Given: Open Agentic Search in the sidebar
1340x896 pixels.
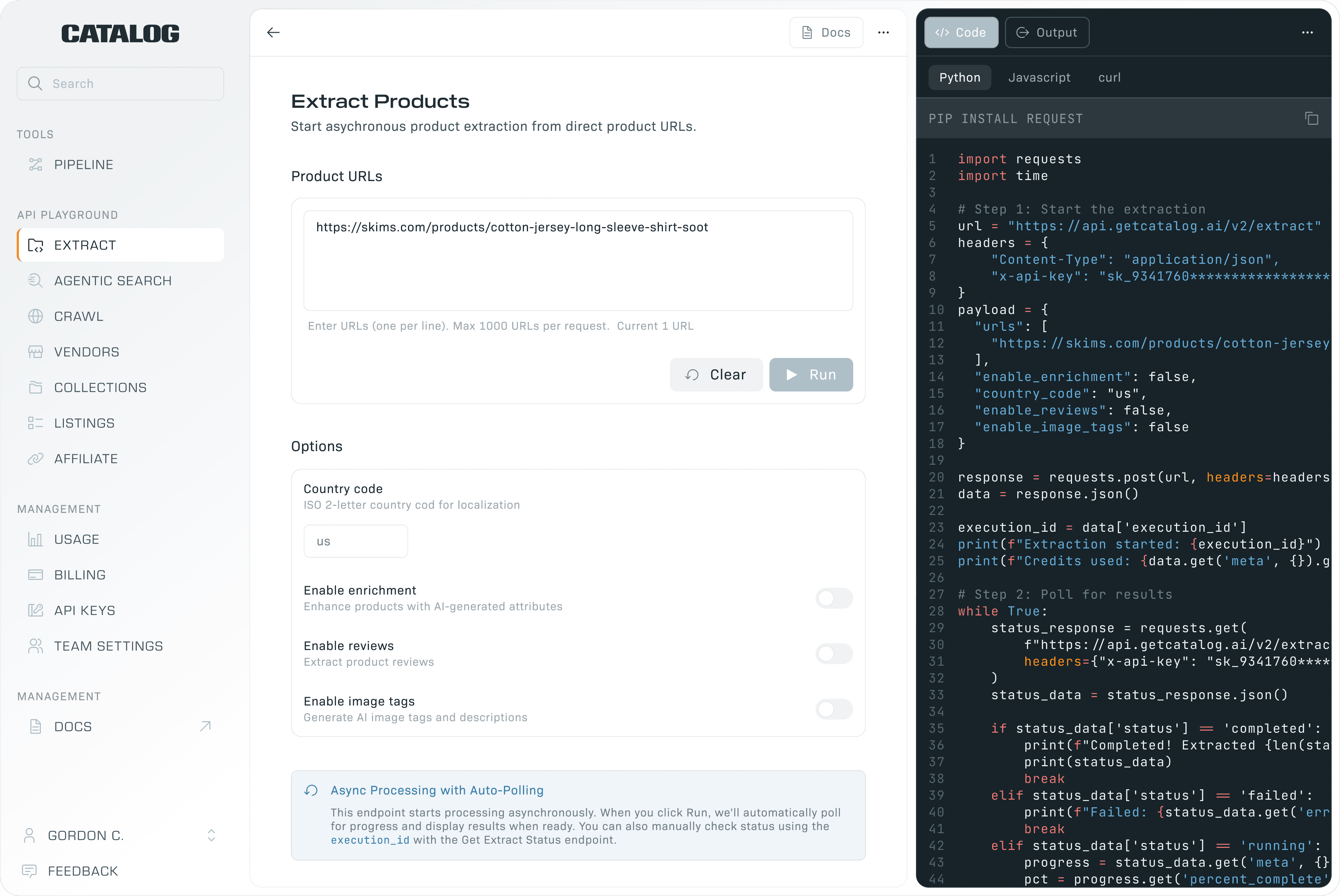Looking at the screenshot, I should pos(120,281).
